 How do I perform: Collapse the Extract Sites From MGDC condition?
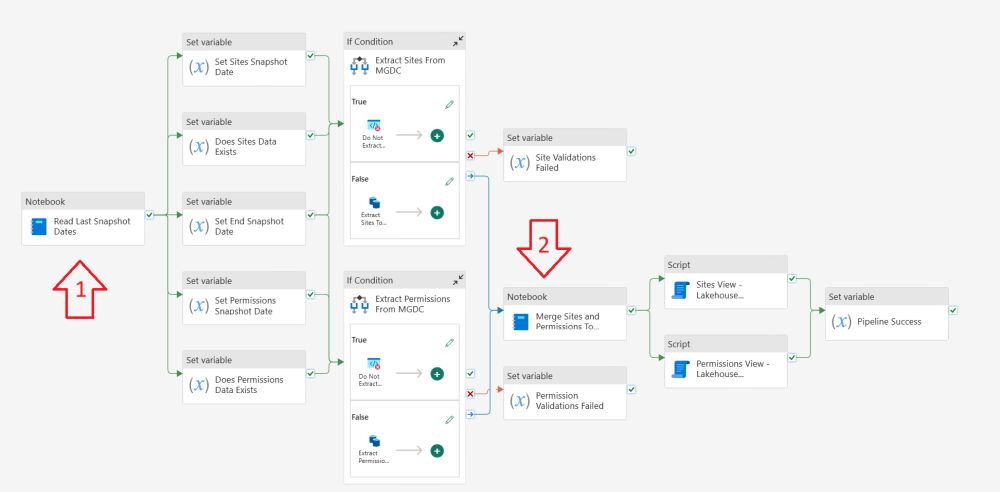coord(459,41)
